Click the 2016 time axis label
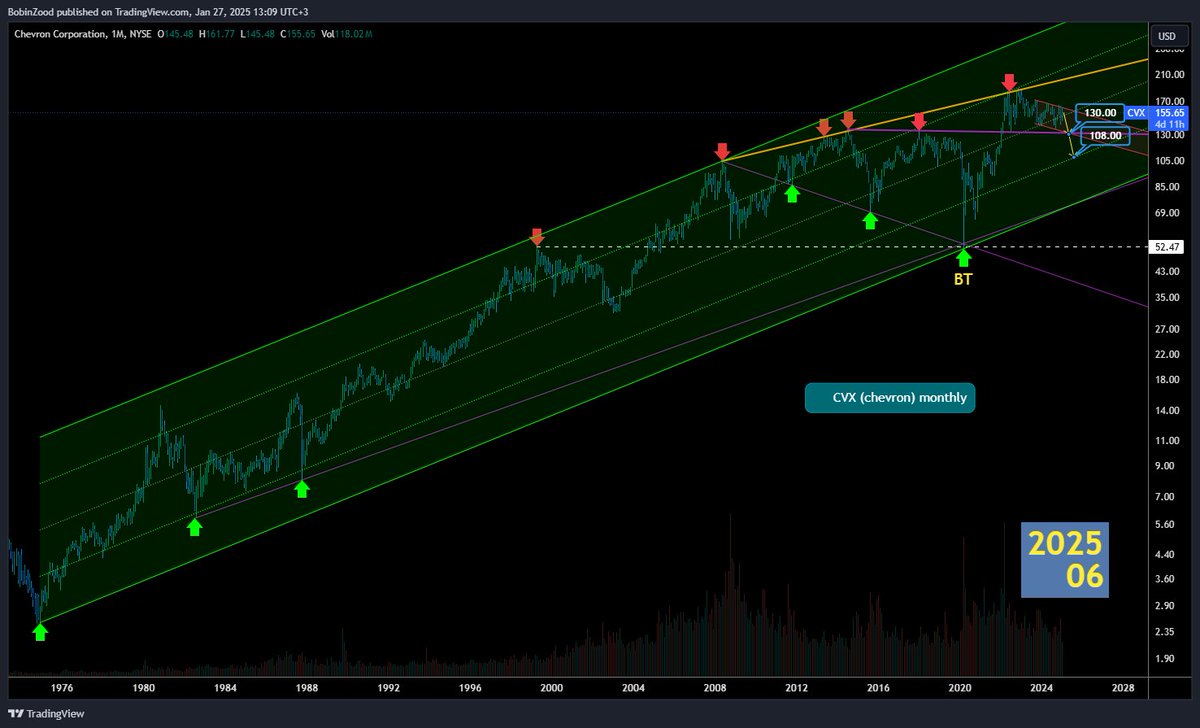This screenshot has width=1200, height=728. click(879, 688)
